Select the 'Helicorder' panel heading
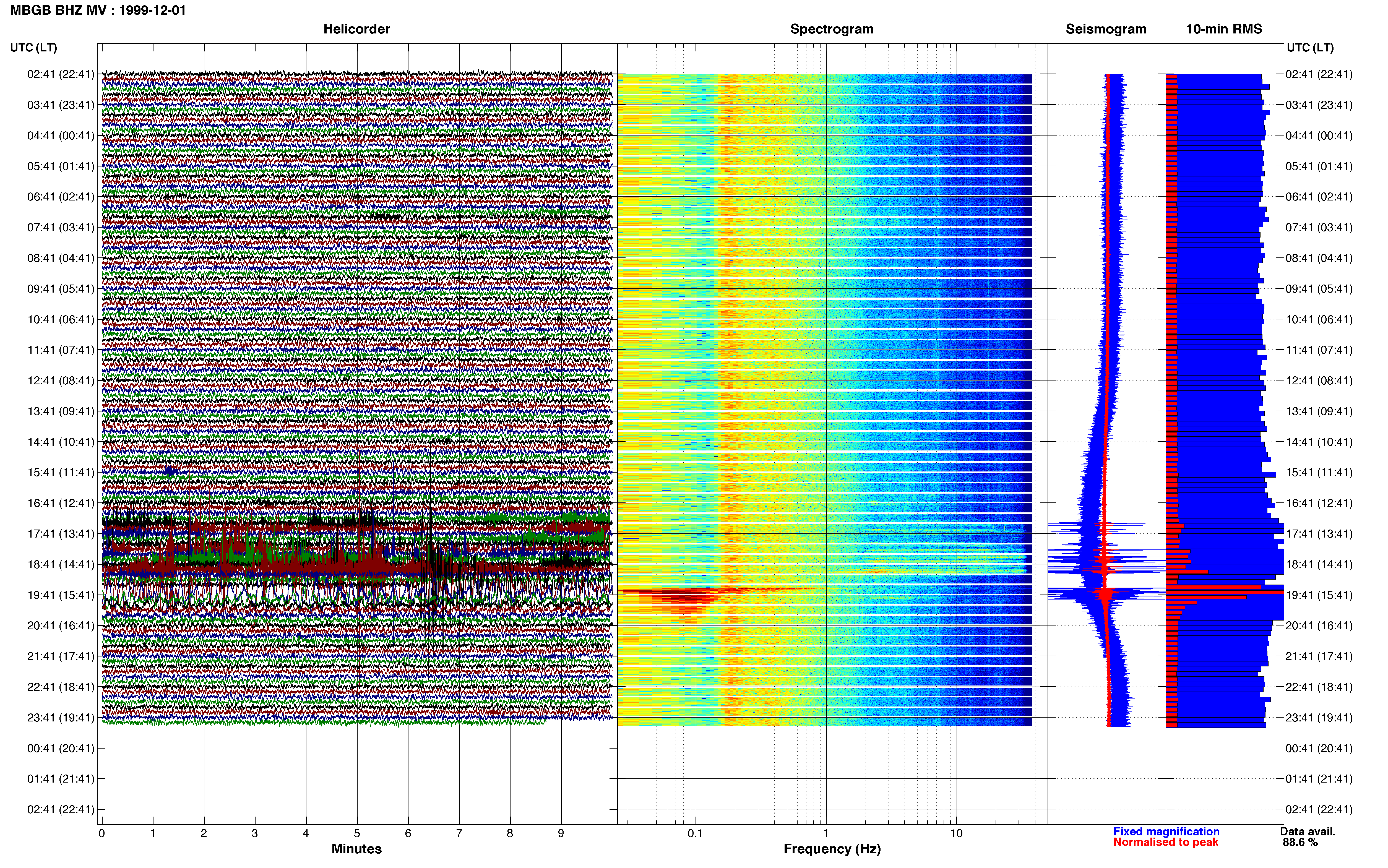This screenshot has height=868, width=1388. (x=356, y=29)
